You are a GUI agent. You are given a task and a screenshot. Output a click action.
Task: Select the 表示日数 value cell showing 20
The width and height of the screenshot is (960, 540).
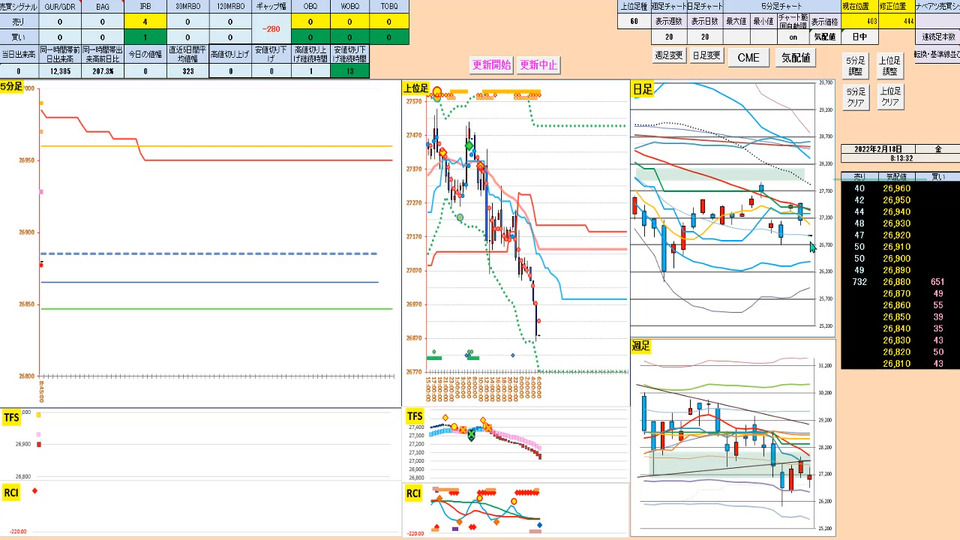(705, 37)
